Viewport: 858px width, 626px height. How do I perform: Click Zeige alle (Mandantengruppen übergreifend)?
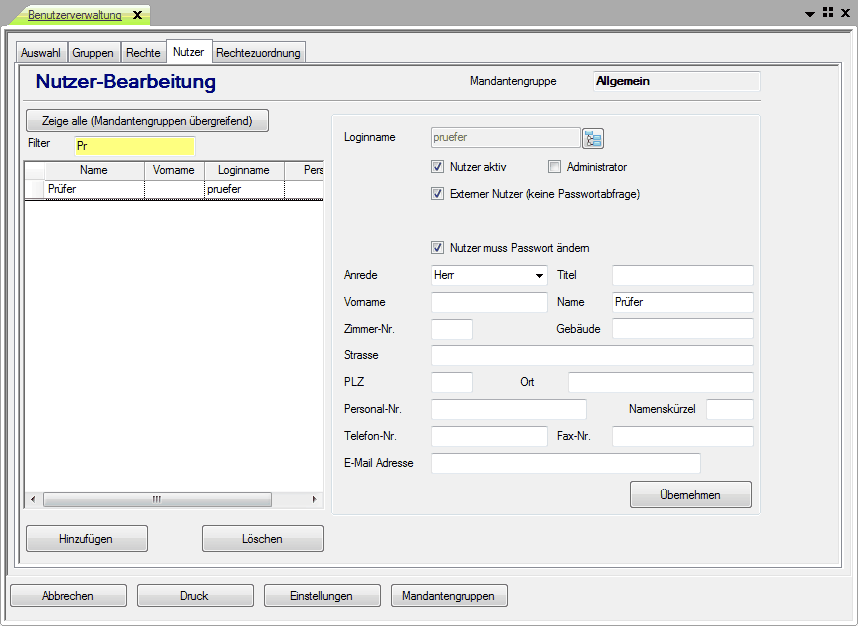tap(147, 121)
